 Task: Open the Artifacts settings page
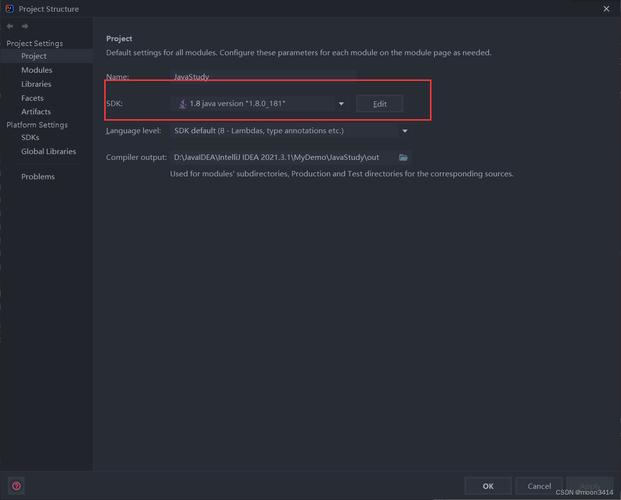click(36, 112)
